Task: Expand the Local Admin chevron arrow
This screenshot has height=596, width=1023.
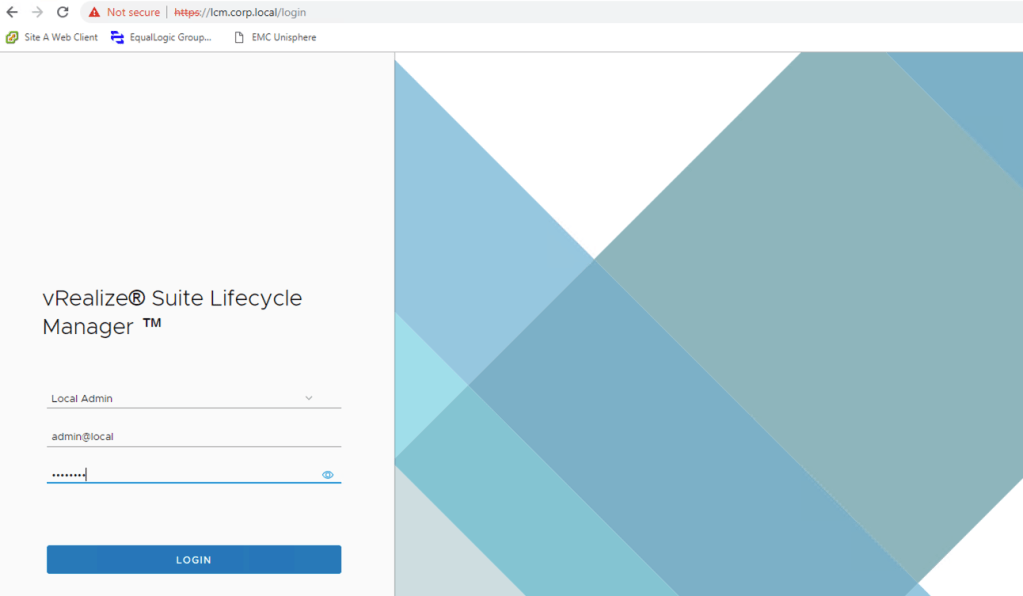Action: [x=309, y=398]
